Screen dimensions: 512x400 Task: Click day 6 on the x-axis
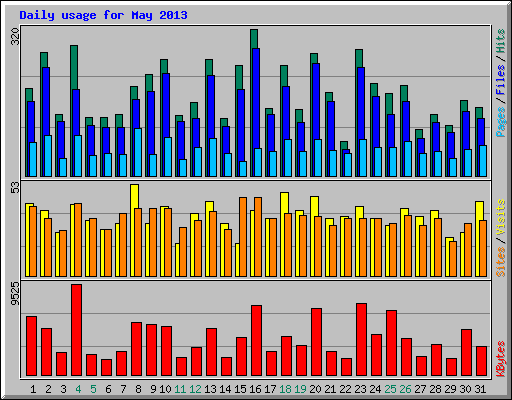pos(108,389)
